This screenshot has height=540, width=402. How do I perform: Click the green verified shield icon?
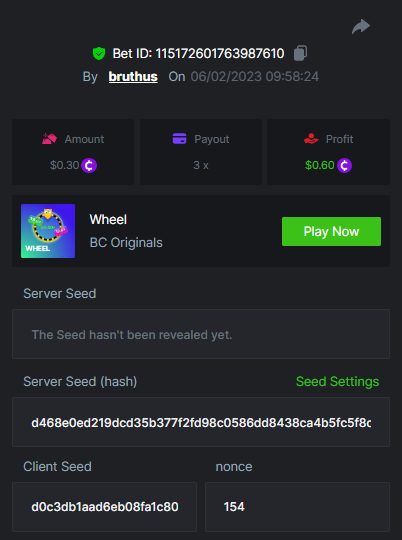(x=99, y=53)
